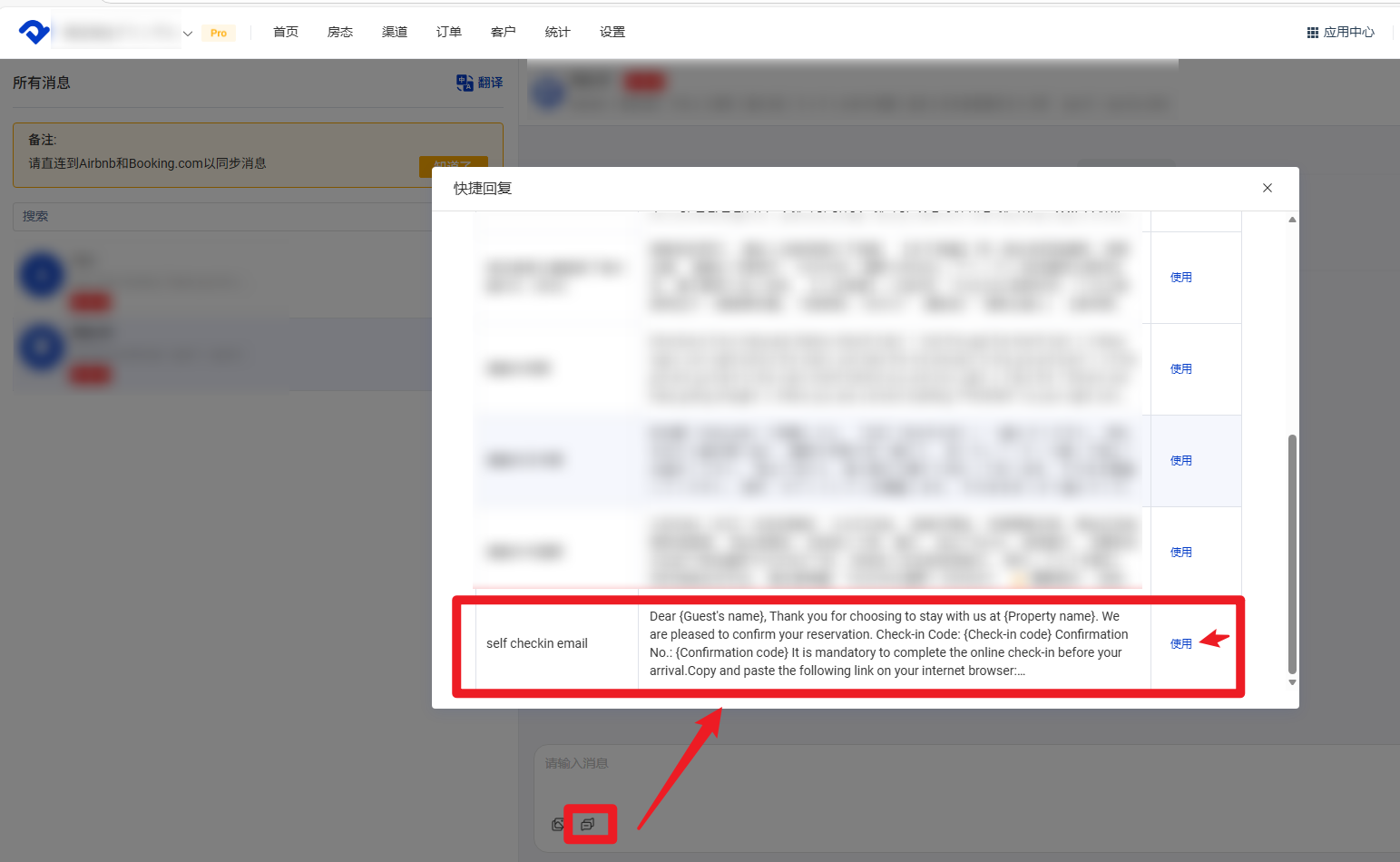The image size is (1400, 862).
Task: Expand the property name dropdown chevron
Action: point(188,34)
